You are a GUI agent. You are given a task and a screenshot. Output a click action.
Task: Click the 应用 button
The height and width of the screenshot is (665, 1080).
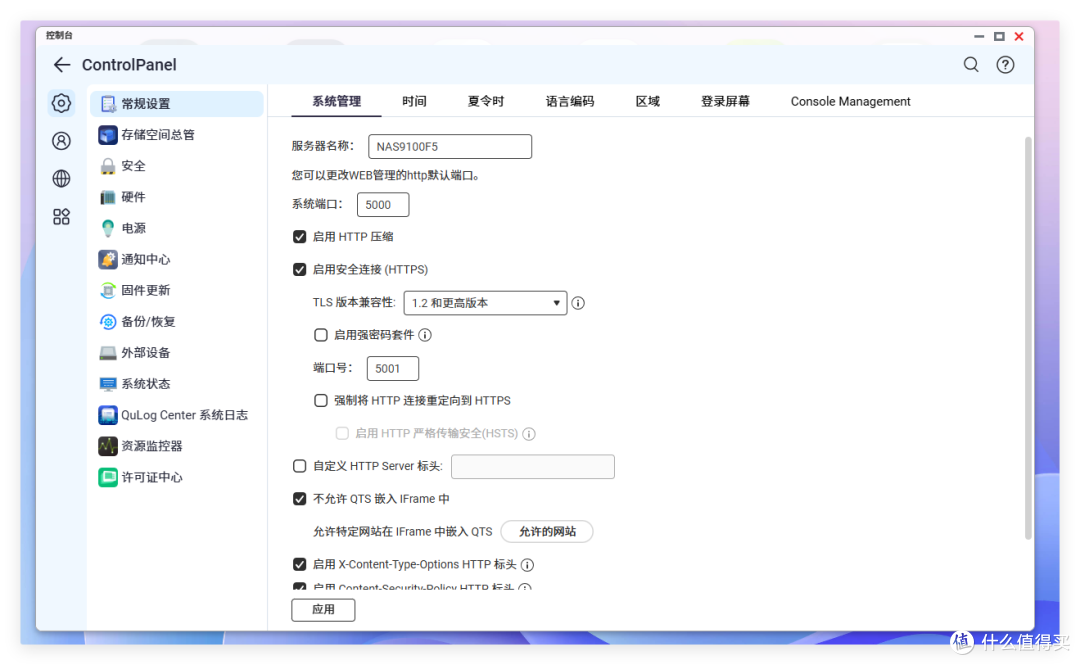tap(323, 610)
